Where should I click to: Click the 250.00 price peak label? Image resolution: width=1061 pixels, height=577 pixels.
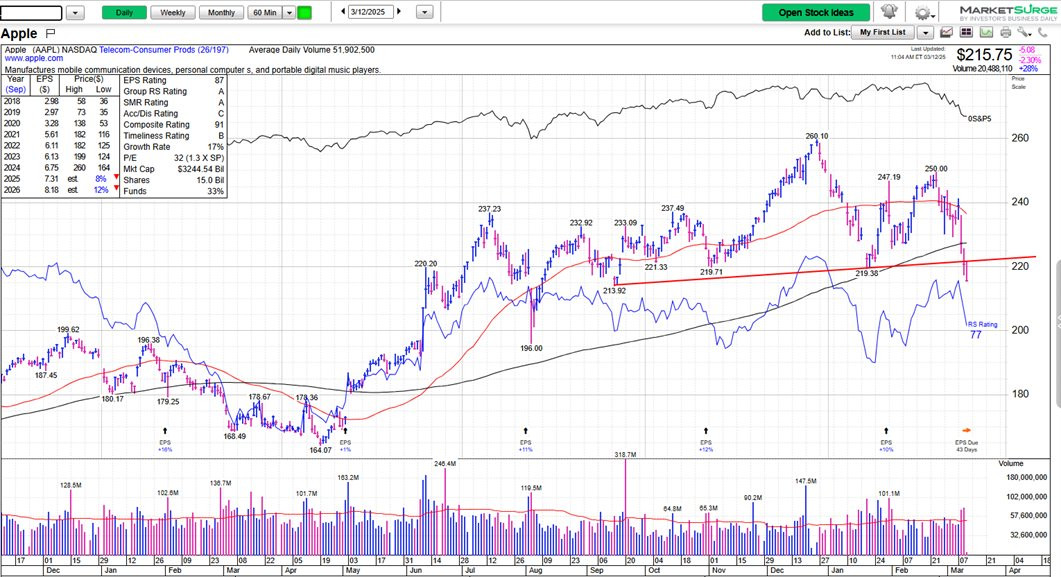coord(936,169)
